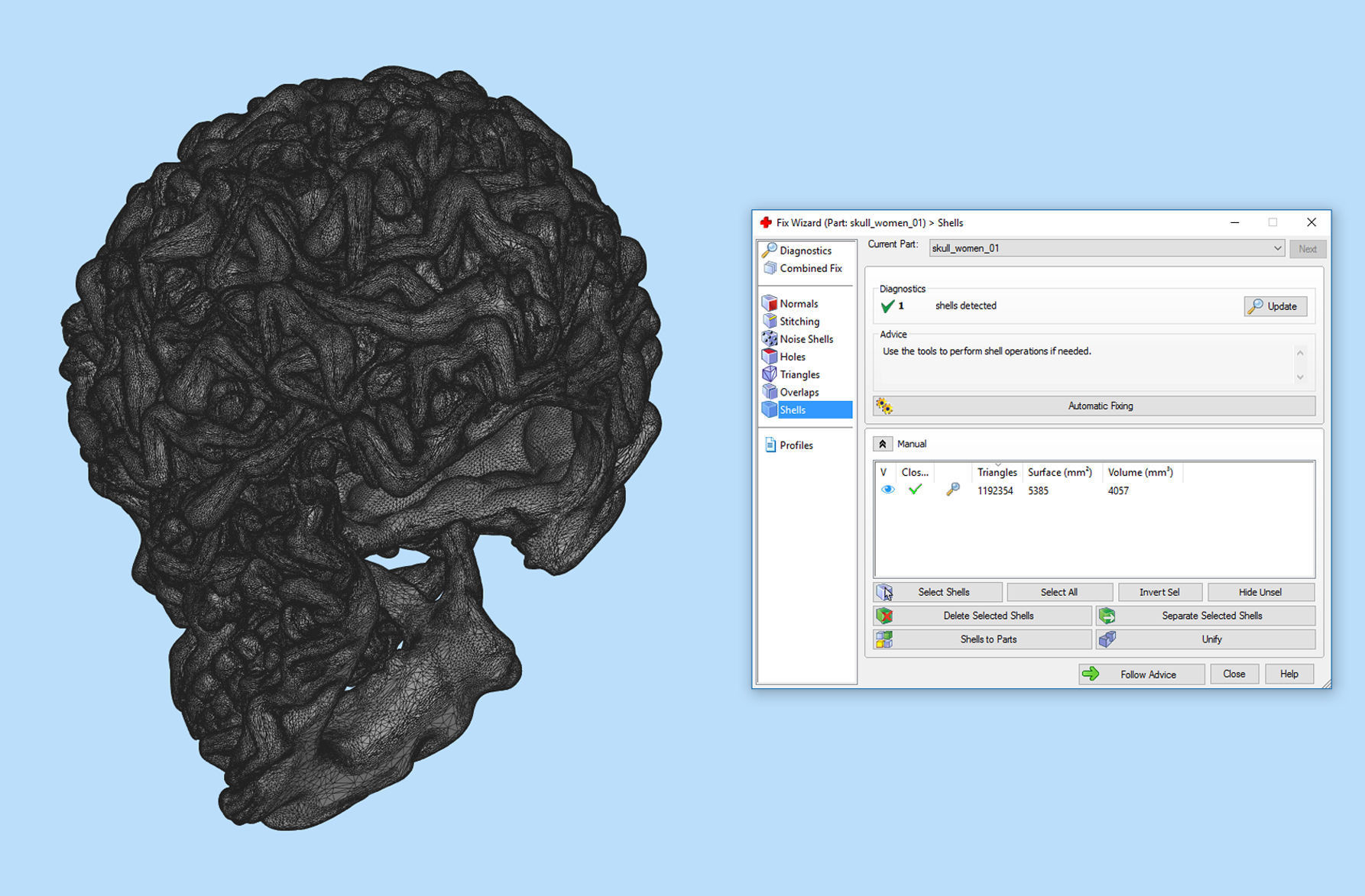Close the Fix Wizard via Close button
The width and height of the screenshot is (1365, 896).
[x=1234, y=674]
